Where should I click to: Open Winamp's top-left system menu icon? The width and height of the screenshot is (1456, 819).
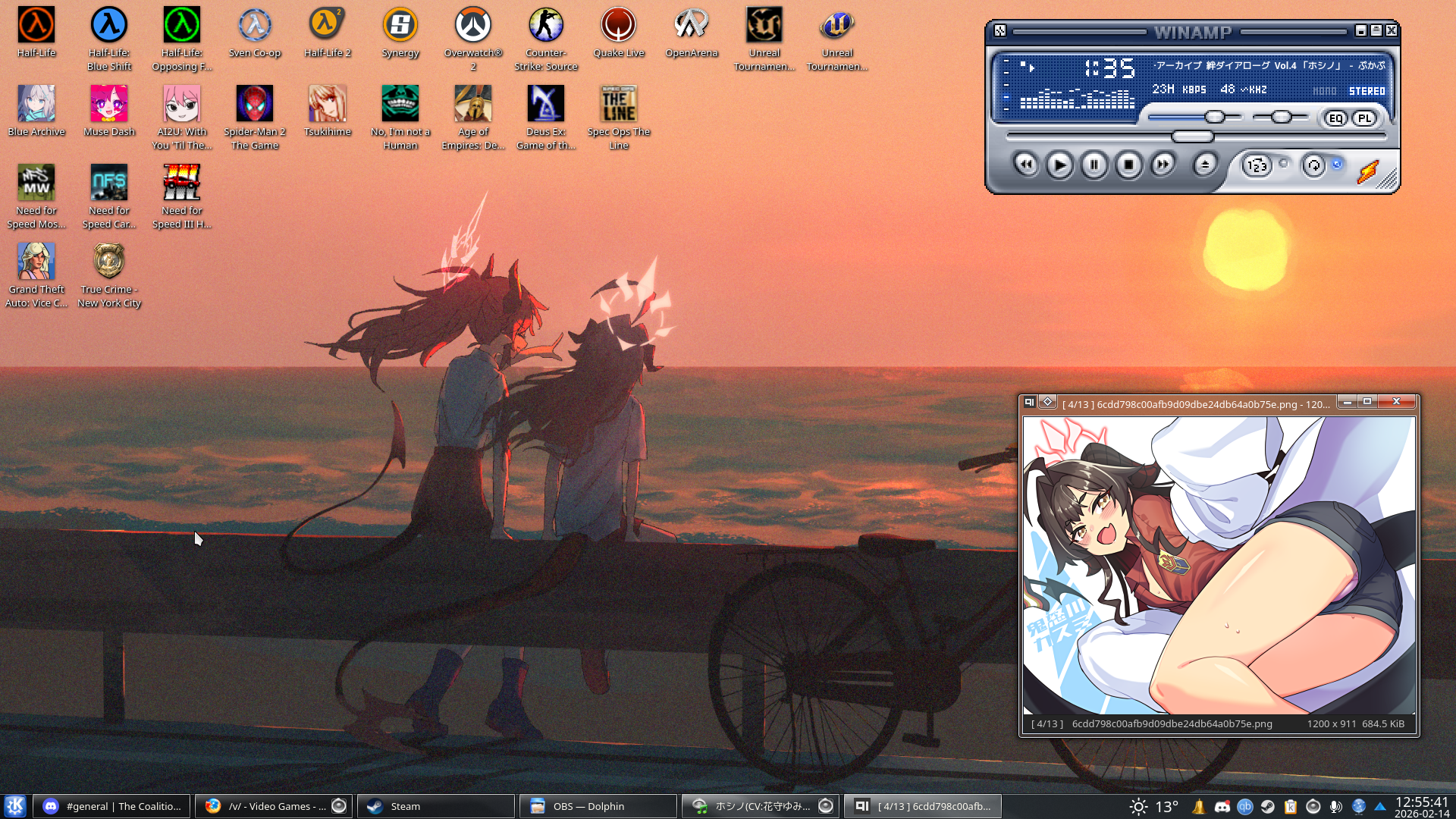pyautogui.click(x=1000, y=31)
